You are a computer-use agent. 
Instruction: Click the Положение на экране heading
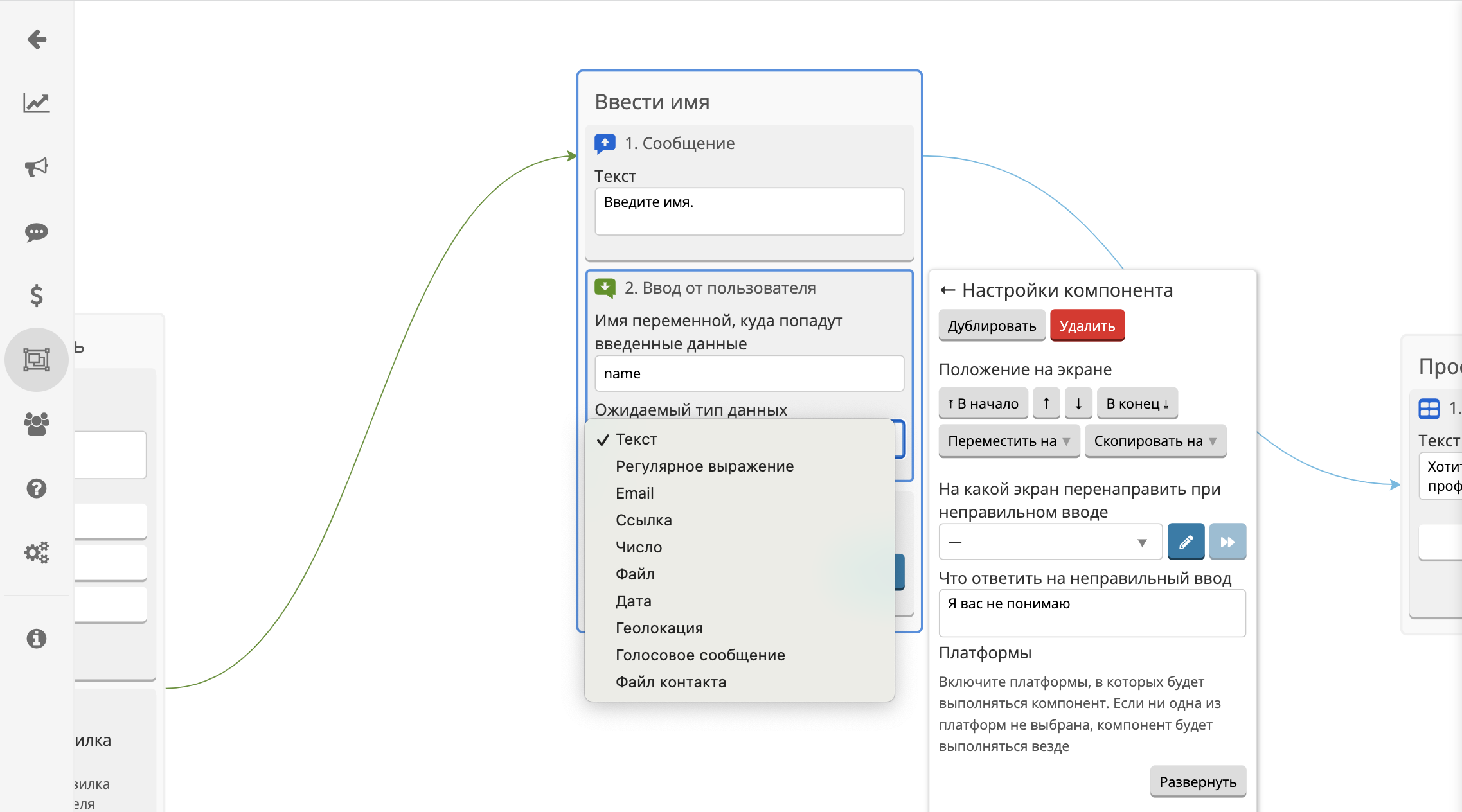coord(1025,369)
